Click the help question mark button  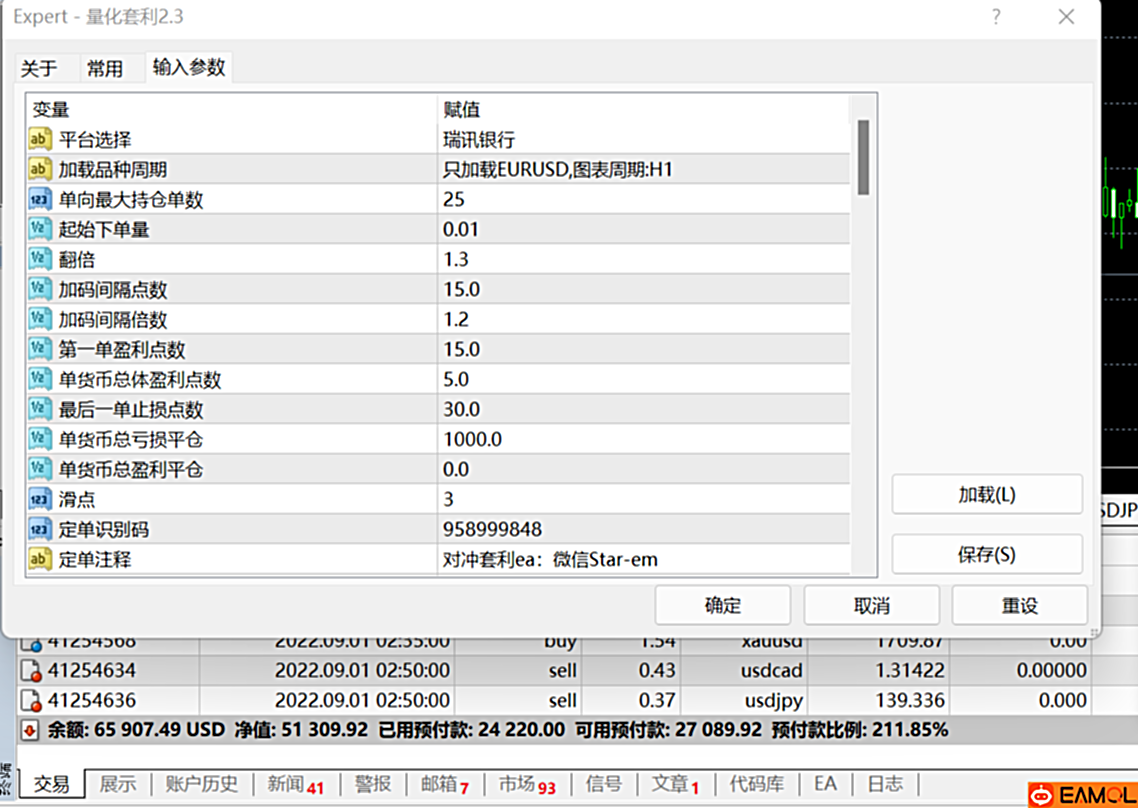(x=996, y=17)
